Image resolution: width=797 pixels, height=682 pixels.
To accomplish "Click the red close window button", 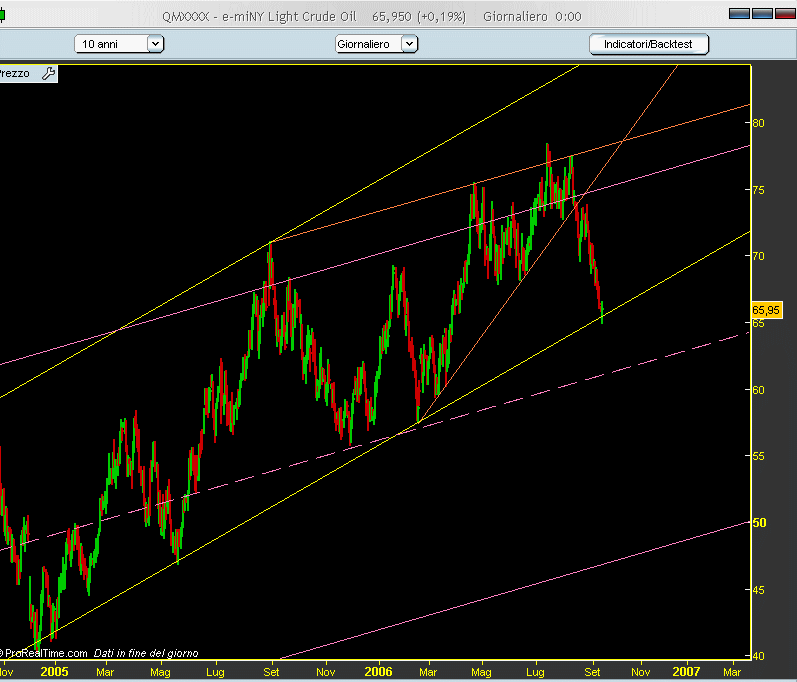I will (x=785, y=14).
